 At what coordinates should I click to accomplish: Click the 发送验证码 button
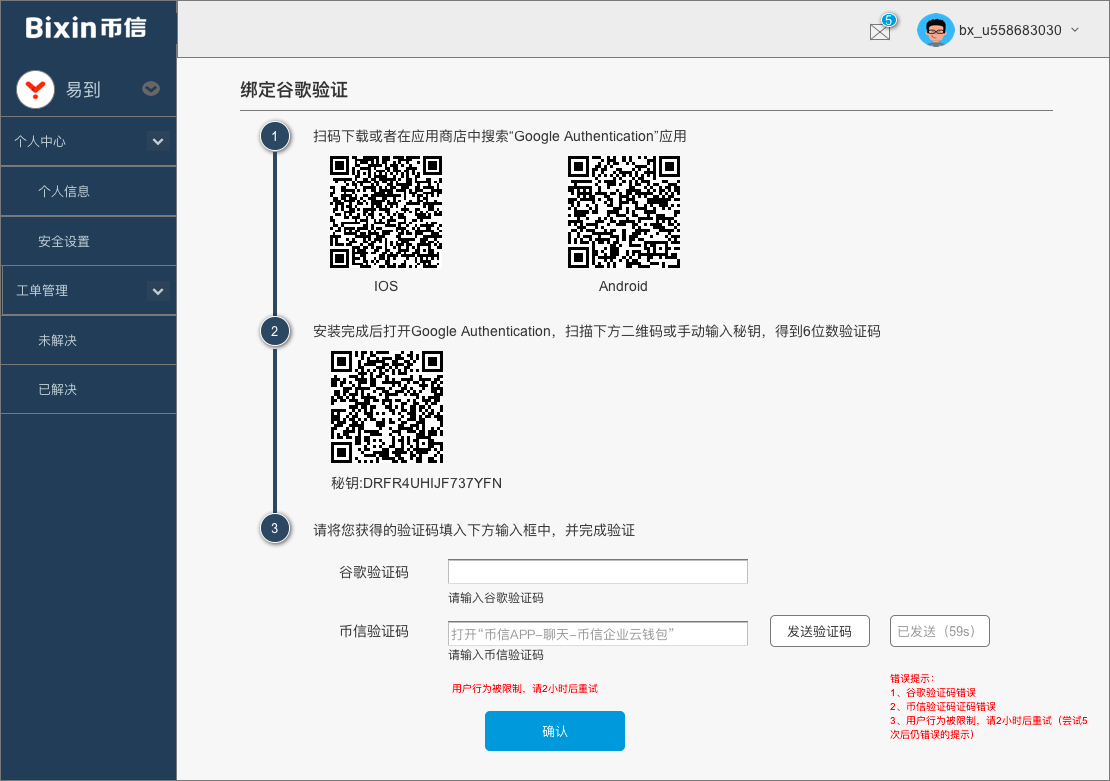pyautogui.click(x=819, y=631)
